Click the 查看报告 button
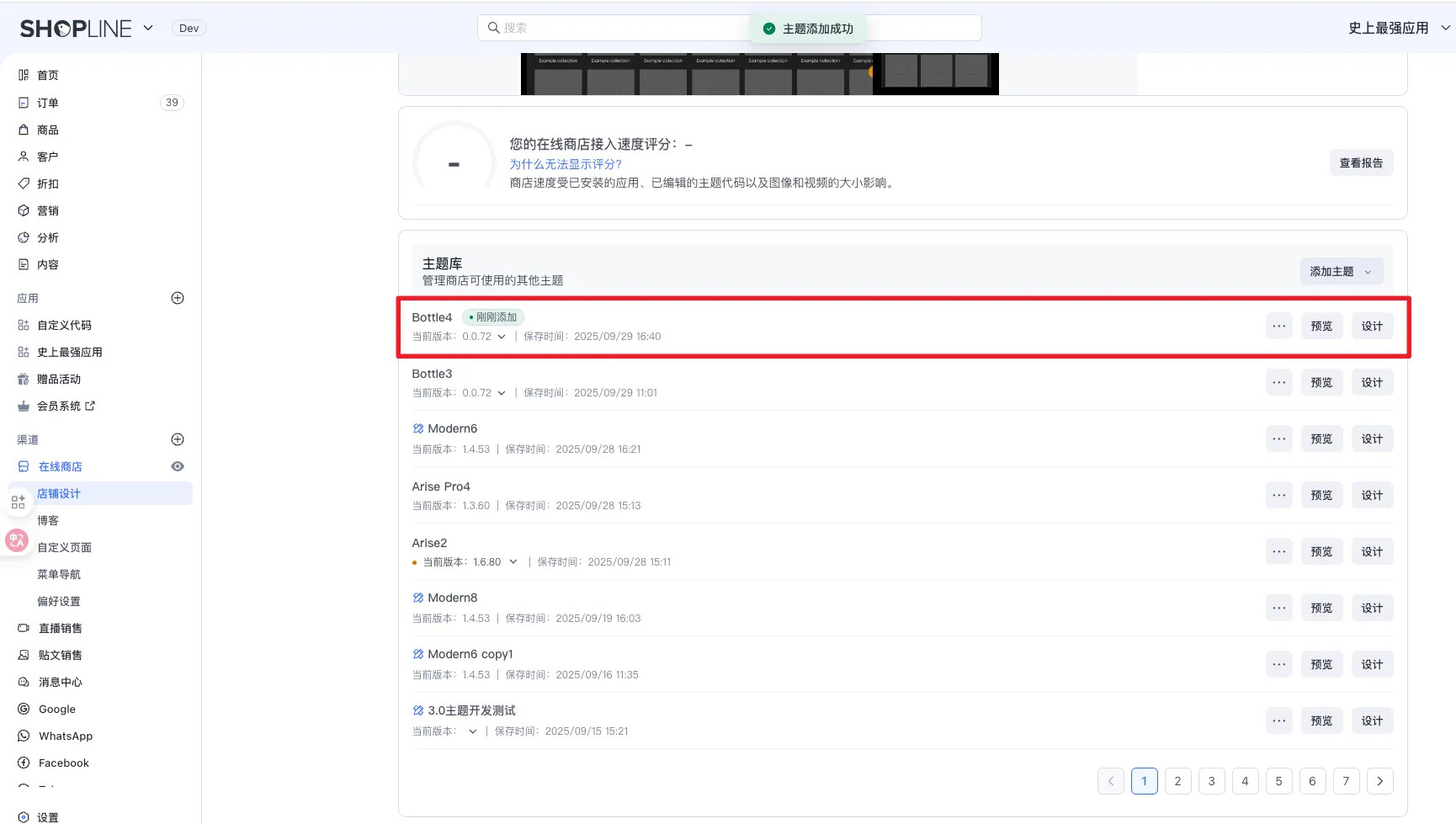Viewport: 1456px width, 824px height. click(x=1360, y=162)
